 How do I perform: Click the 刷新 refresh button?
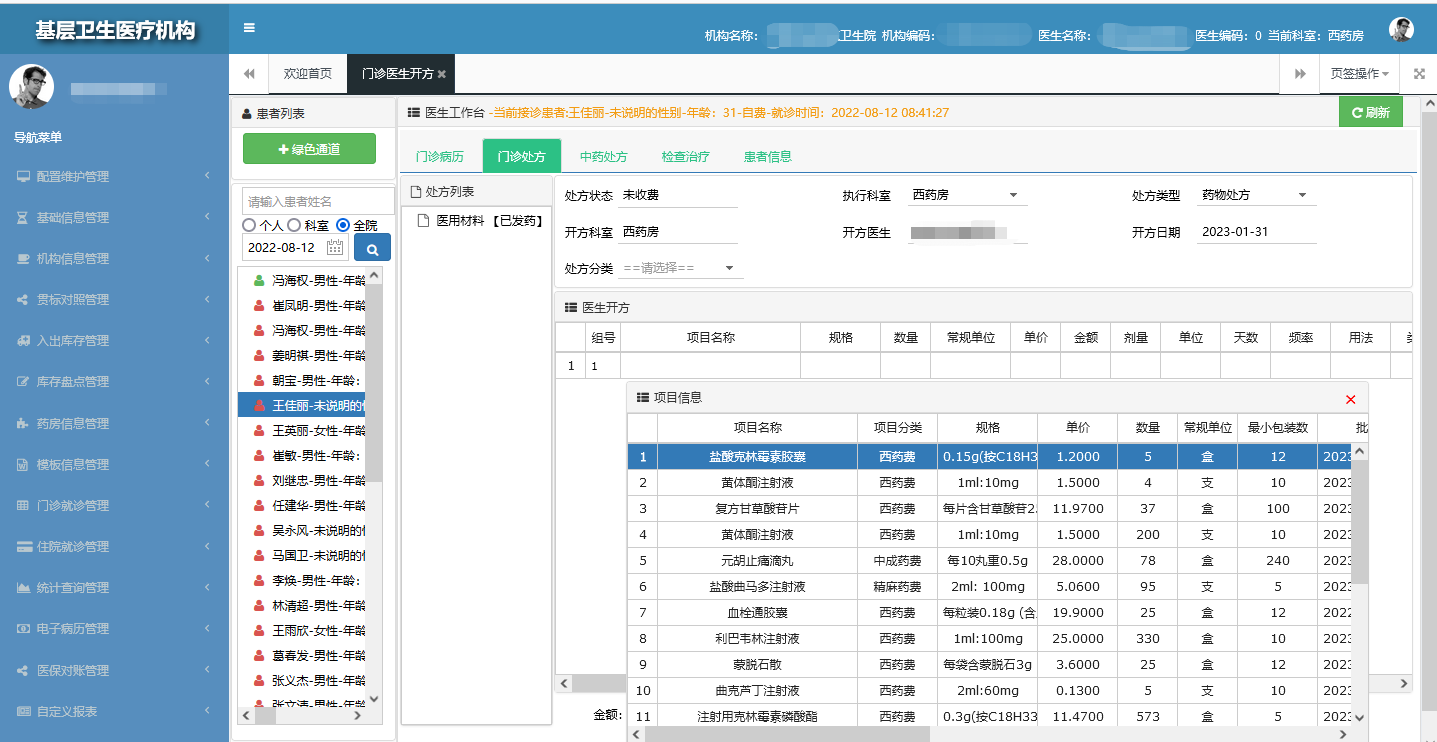tap(1370, 113)
